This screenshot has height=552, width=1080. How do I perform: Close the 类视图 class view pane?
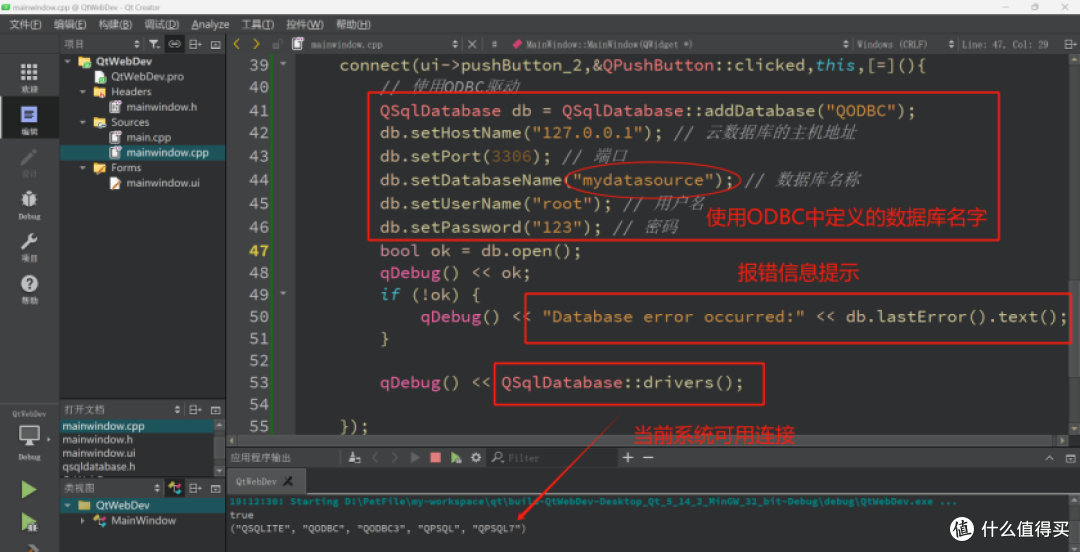[216, 488]
